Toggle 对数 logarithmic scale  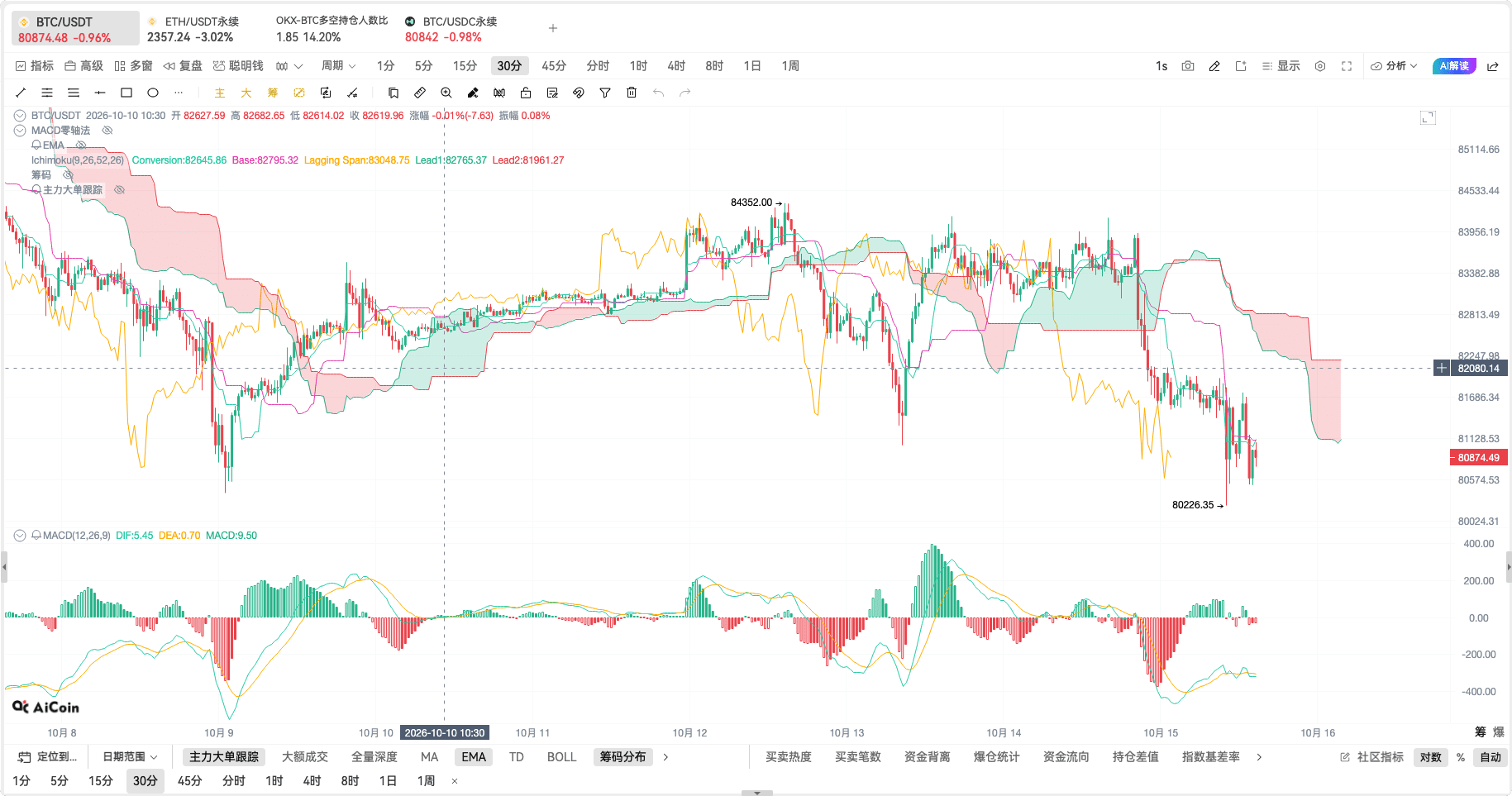click(1431, 757)
